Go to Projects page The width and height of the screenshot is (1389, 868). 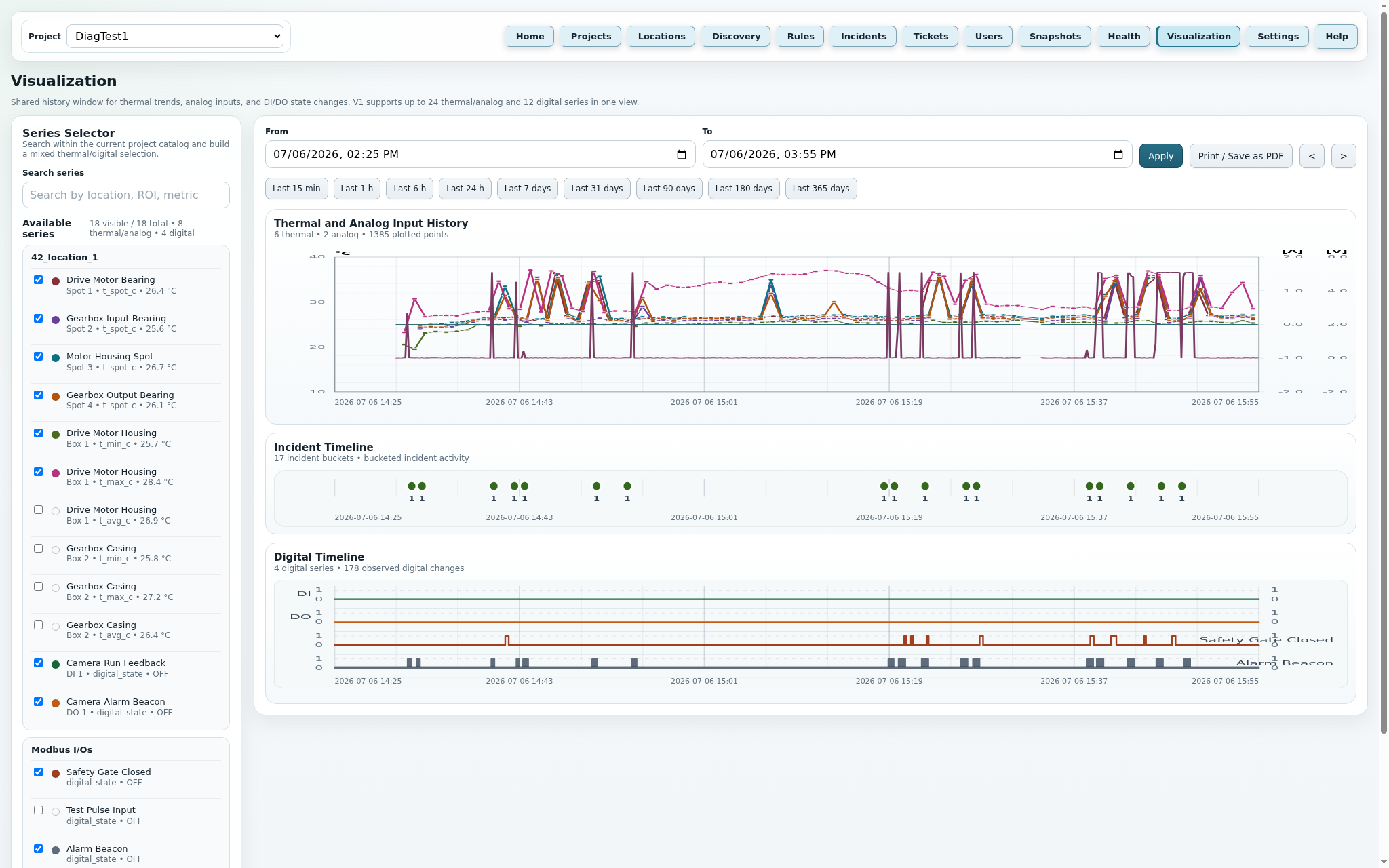click(x=591, y=37)
